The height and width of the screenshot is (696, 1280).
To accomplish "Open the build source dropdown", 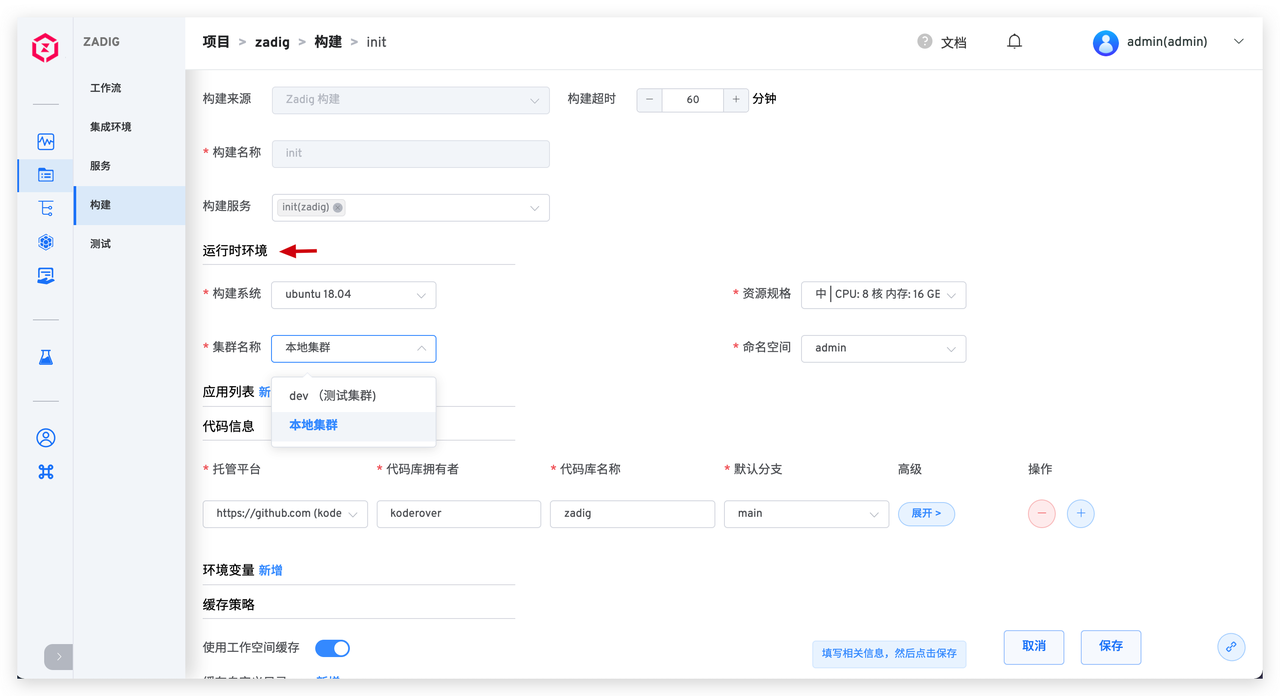I will click(411, 100).
